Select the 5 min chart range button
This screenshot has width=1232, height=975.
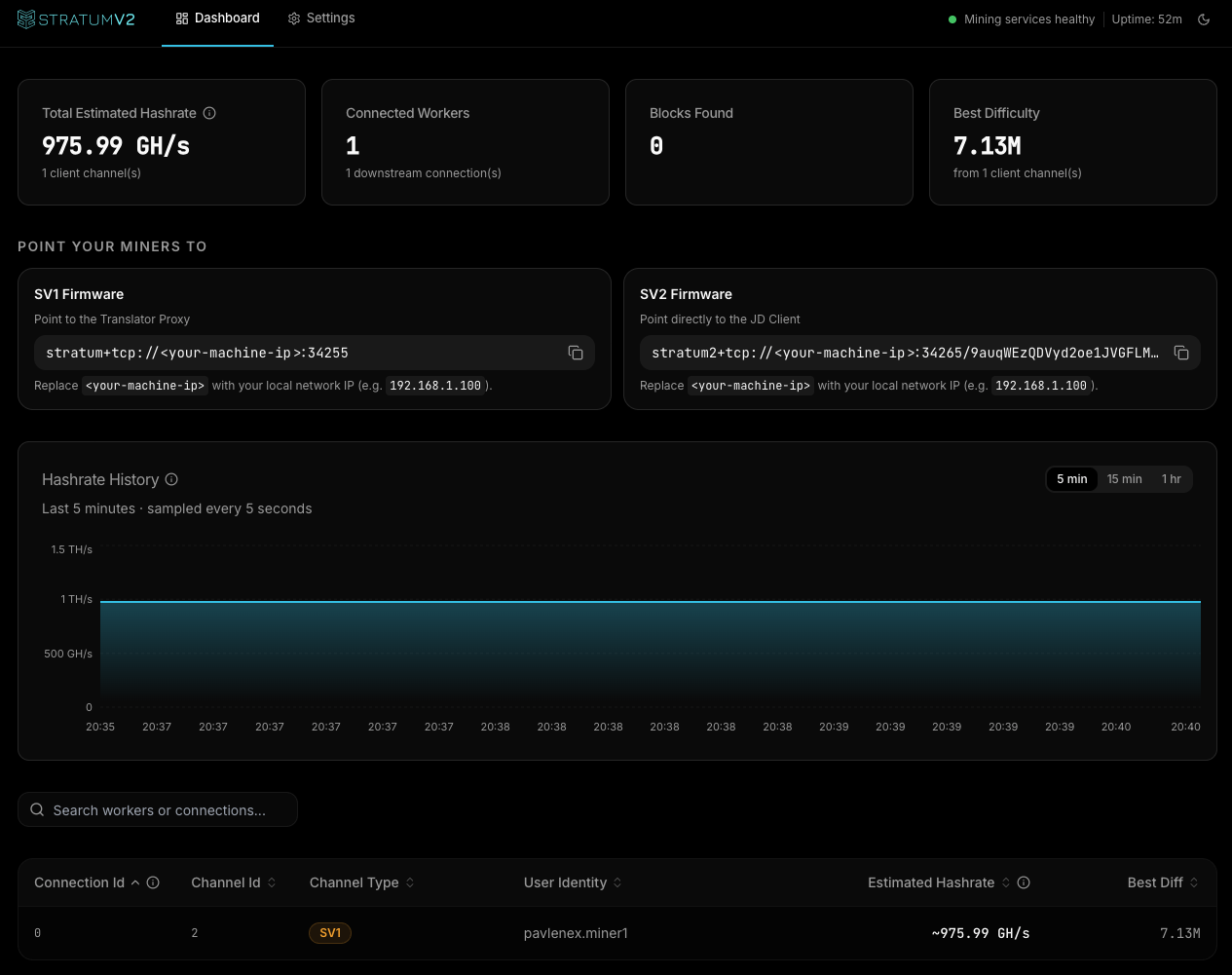point(1071,478)
